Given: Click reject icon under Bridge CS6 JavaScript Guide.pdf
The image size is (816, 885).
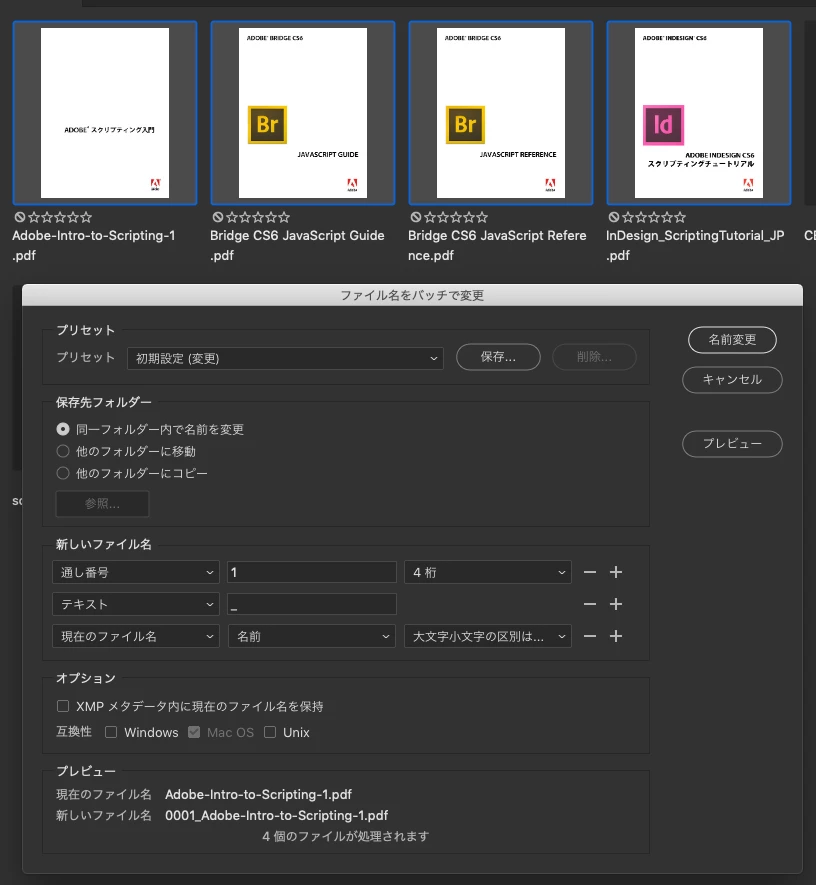Looking at the screenshot, I should click(x=218, y=217).
